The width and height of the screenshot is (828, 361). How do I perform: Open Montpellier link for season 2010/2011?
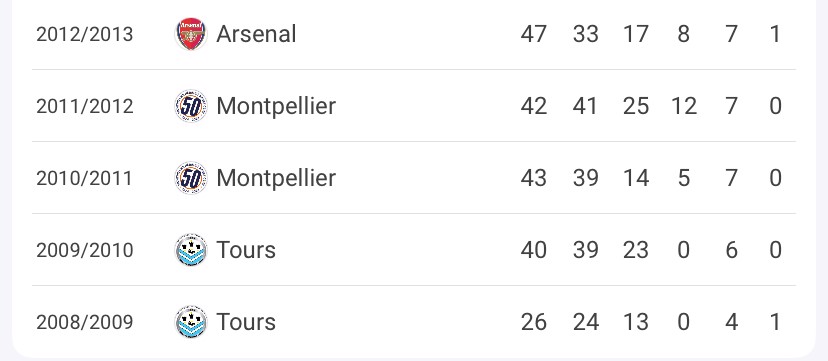tap(276, 178)
